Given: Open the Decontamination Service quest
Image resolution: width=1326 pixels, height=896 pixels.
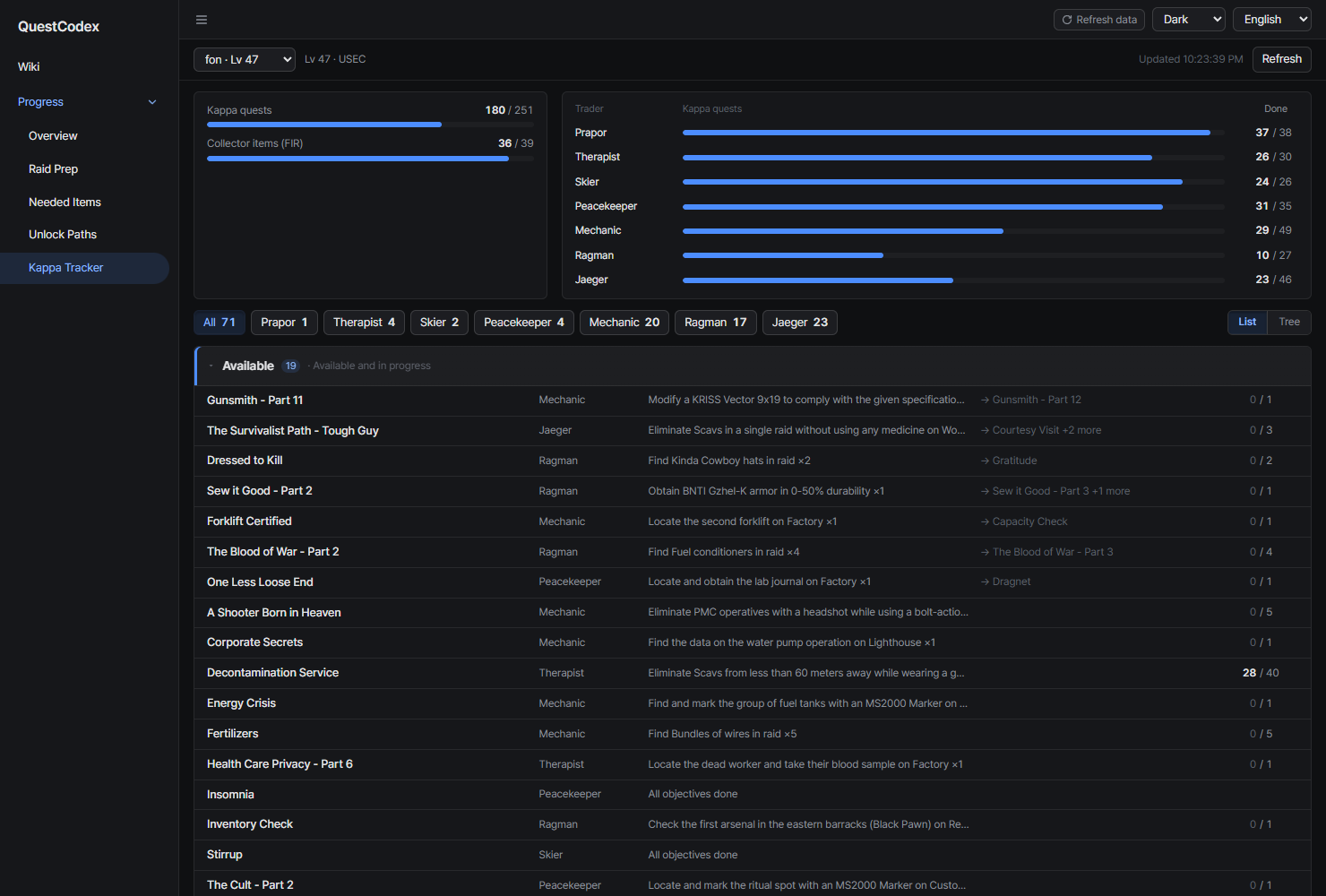Looking at the screenshot, I should [272, 673].
